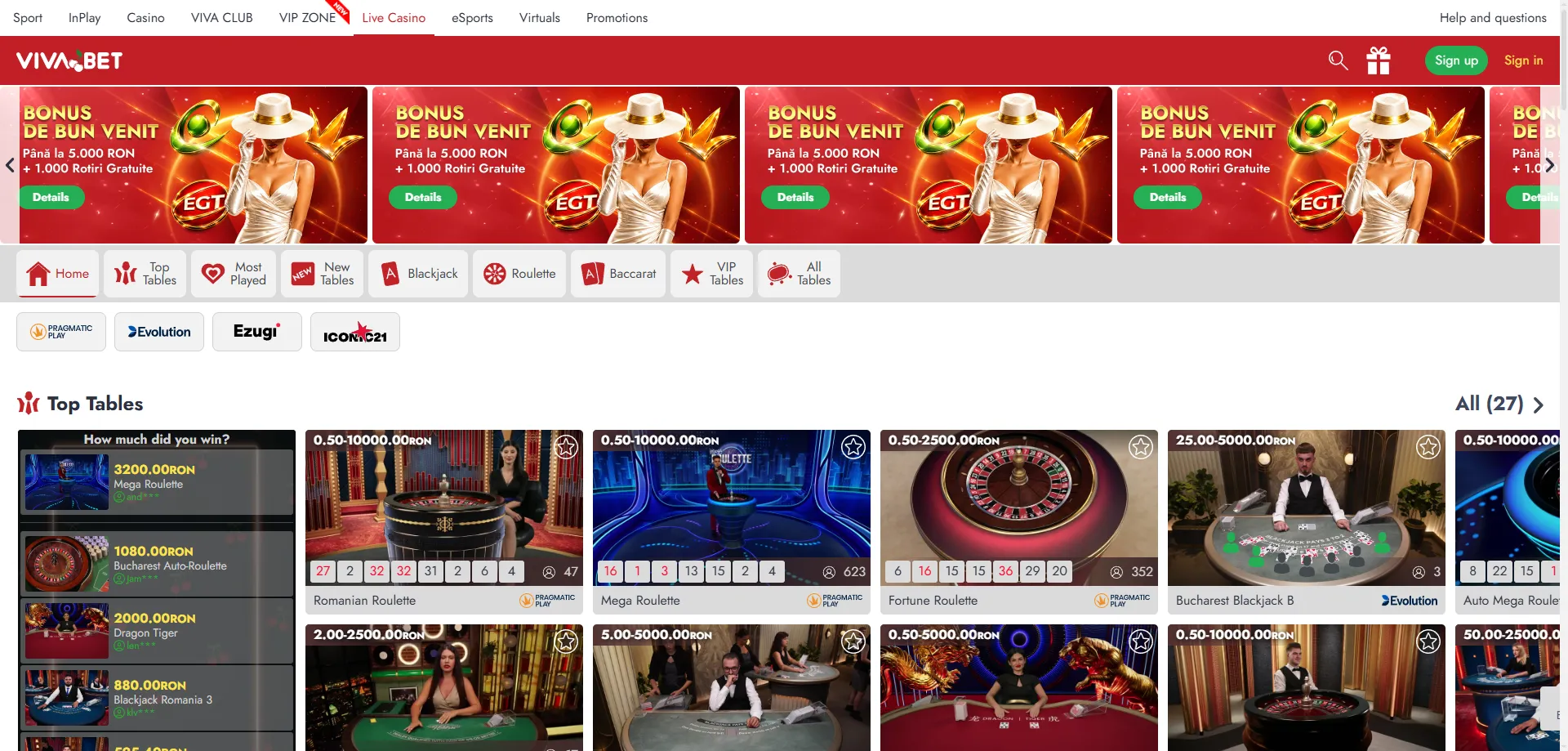Go to eSports menu
This screenshot has width=1568, height=751.
472,17
